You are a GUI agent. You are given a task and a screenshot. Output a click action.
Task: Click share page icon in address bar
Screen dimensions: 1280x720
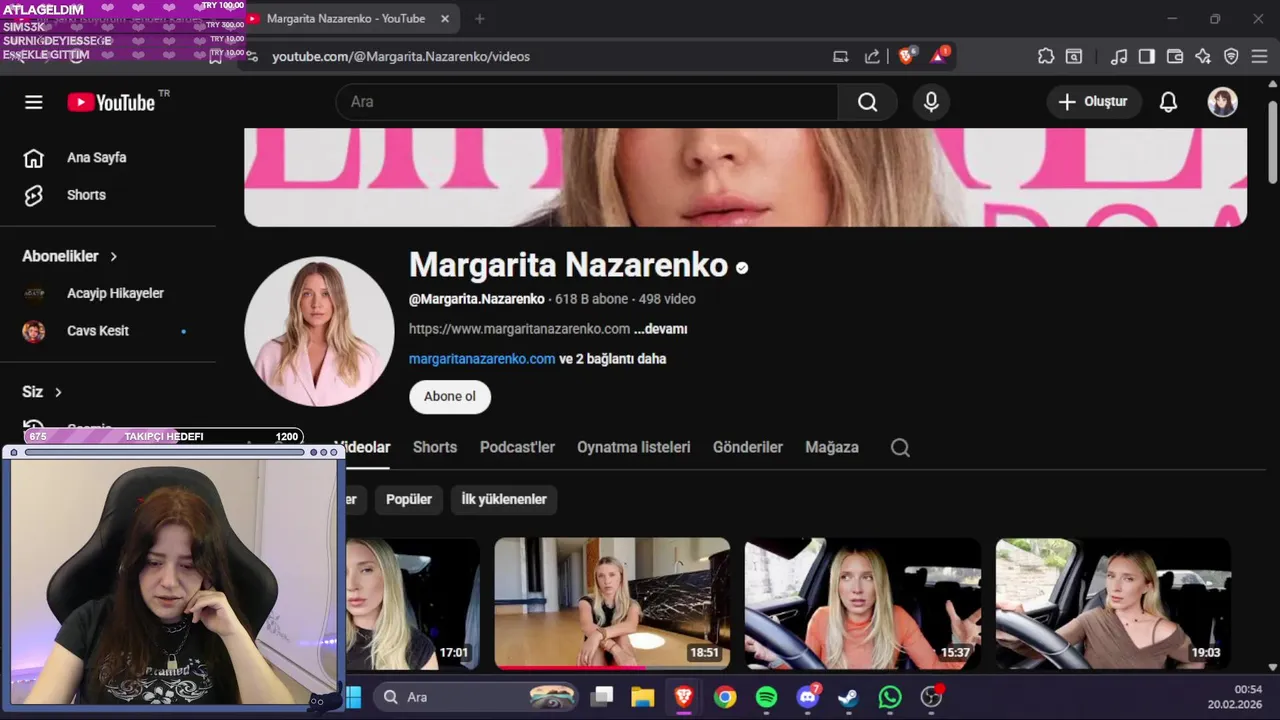pyautogui.click(x=872, y=56)
